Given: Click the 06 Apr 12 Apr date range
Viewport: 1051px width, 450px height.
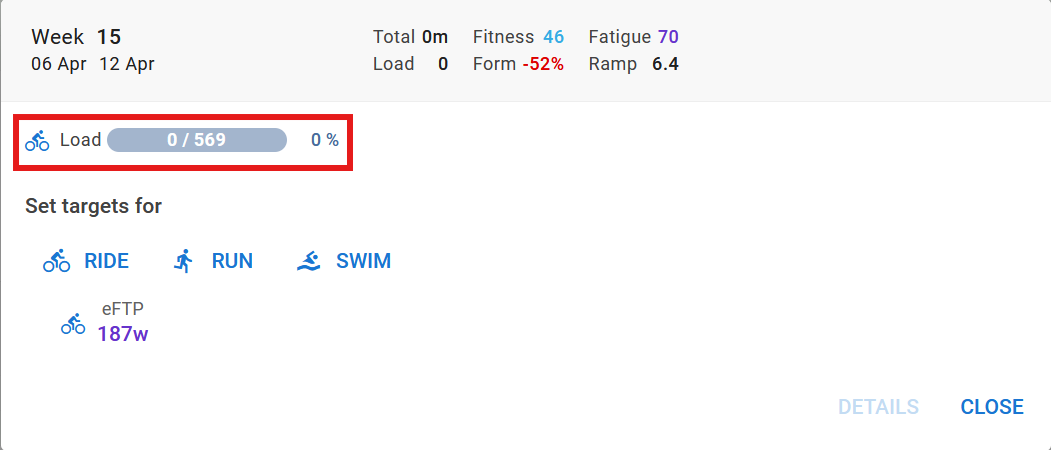Looking at the screenshot, I should click(x=92, y=64).
